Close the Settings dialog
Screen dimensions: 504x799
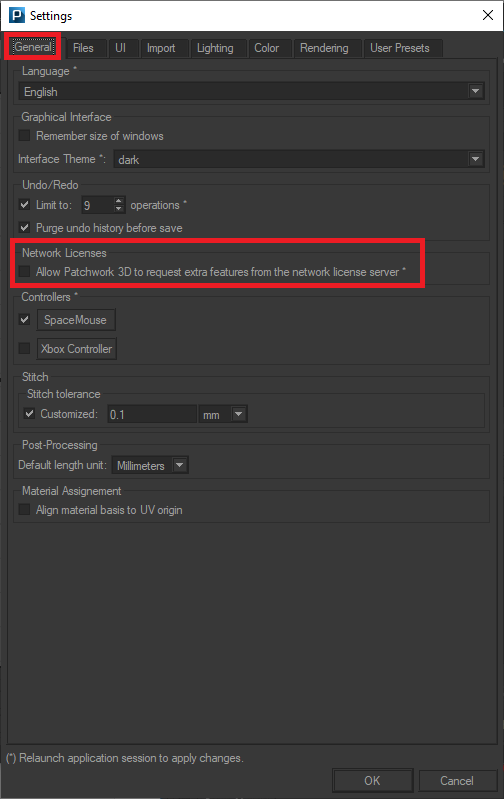(488, 15)
